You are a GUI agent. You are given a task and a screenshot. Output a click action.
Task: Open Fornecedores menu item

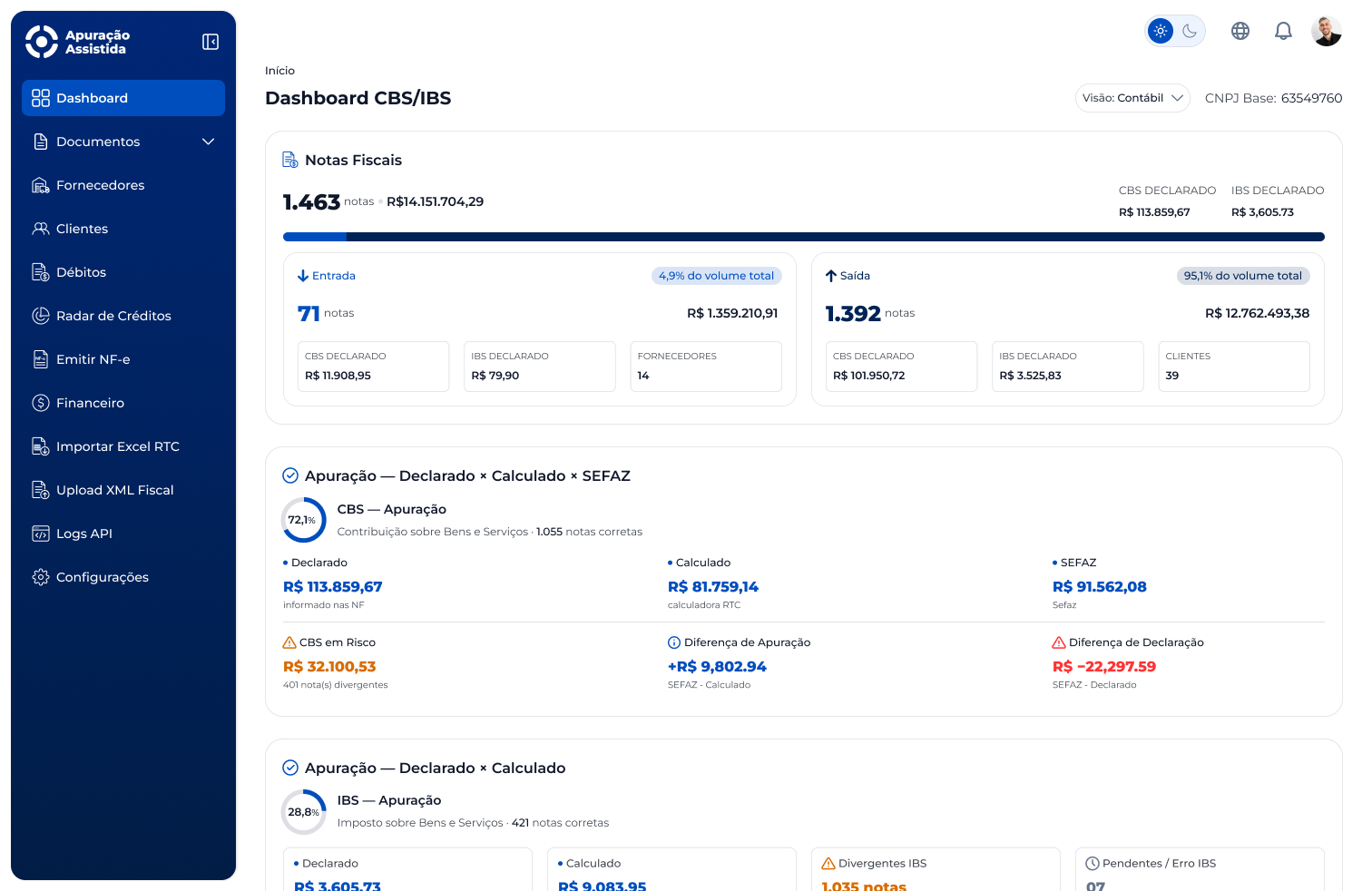123,185
